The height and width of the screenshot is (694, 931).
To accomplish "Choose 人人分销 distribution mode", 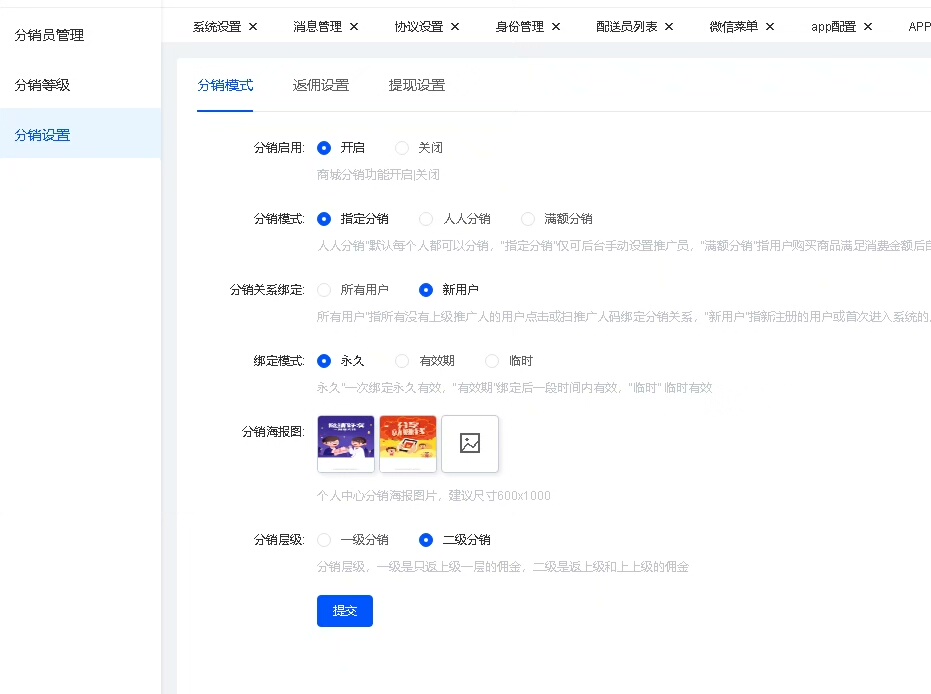I will tap(426, 219).
